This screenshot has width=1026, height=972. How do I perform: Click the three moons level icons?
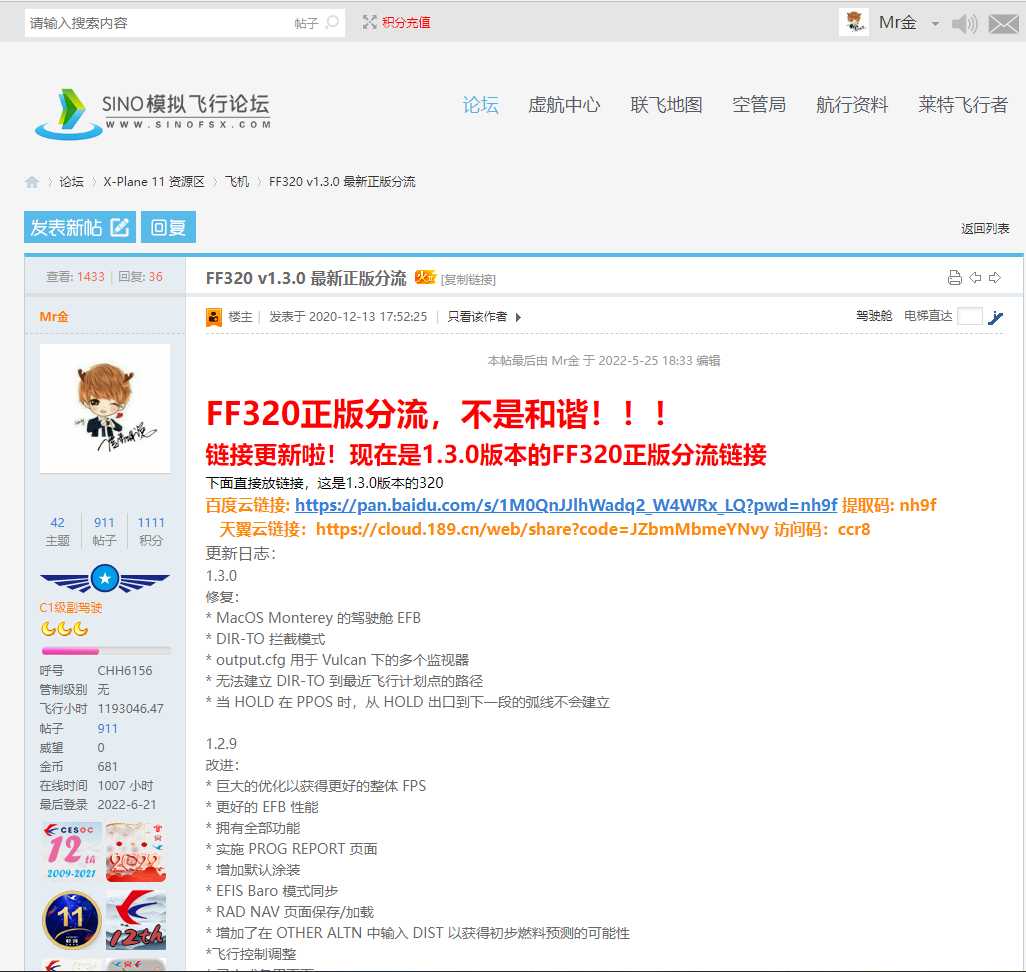[64, 629]
